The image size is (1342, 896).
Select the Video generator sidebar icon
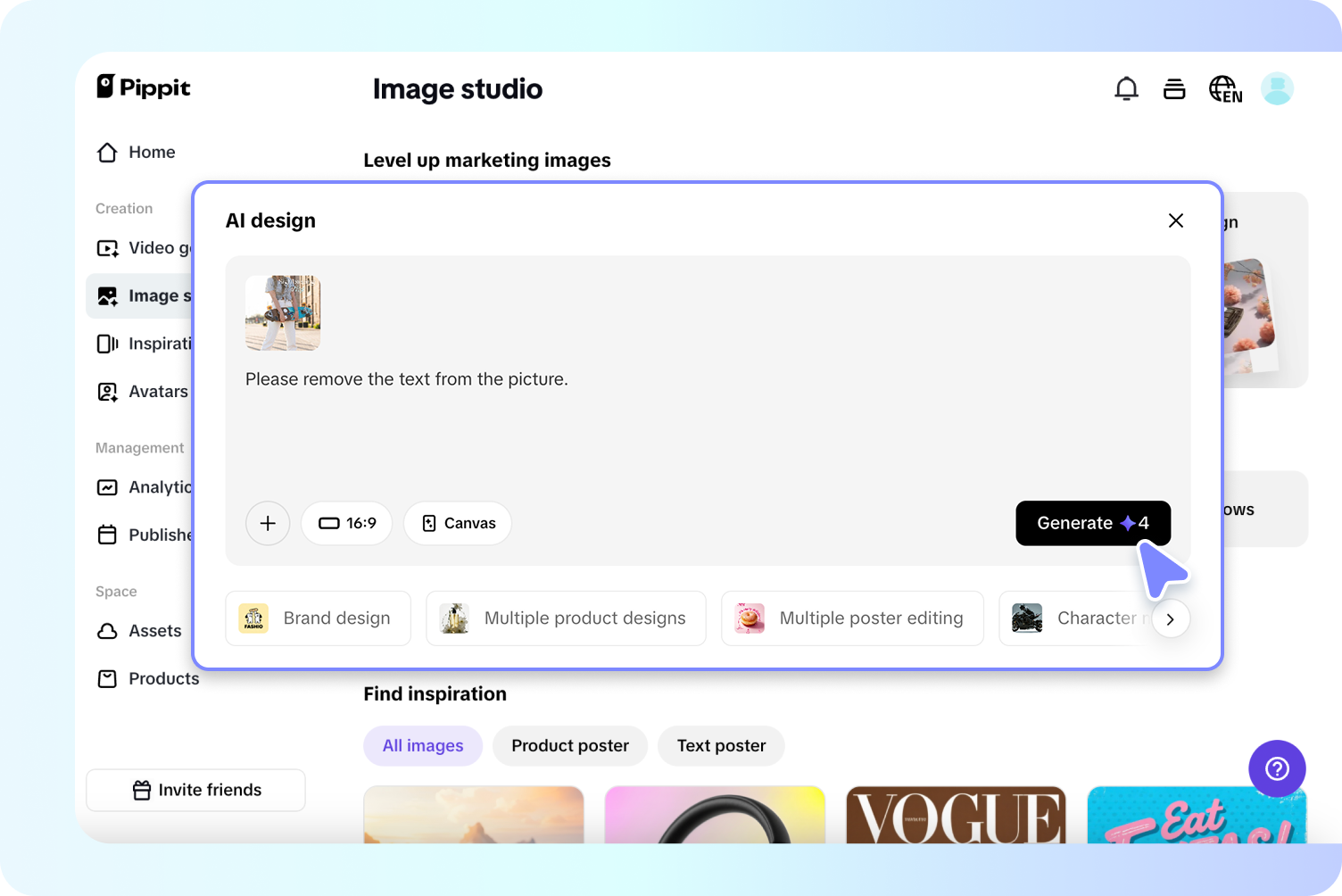(107, 247)
